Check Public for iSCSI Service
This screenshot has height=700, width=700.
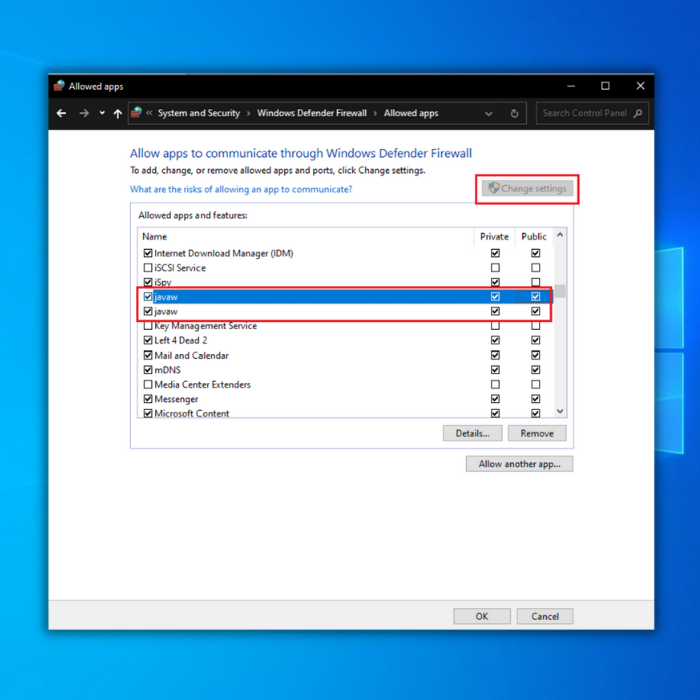(536, 268)
